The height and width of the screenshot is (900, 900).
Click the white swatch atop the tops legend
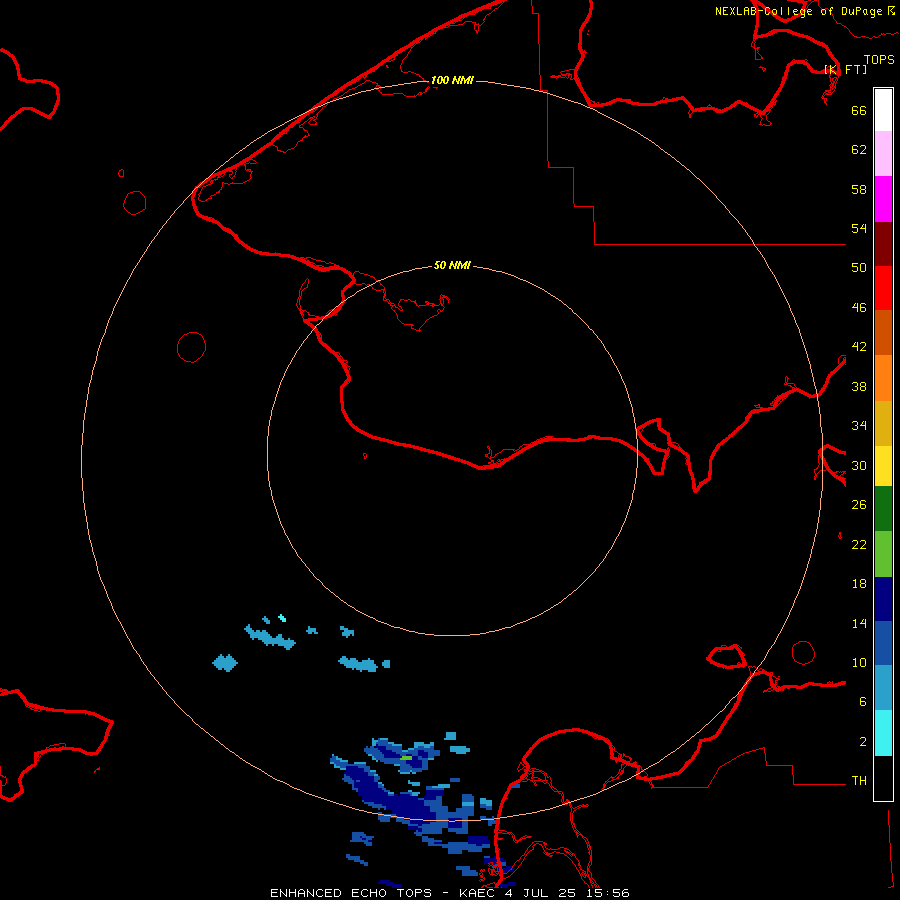point(883,110)
